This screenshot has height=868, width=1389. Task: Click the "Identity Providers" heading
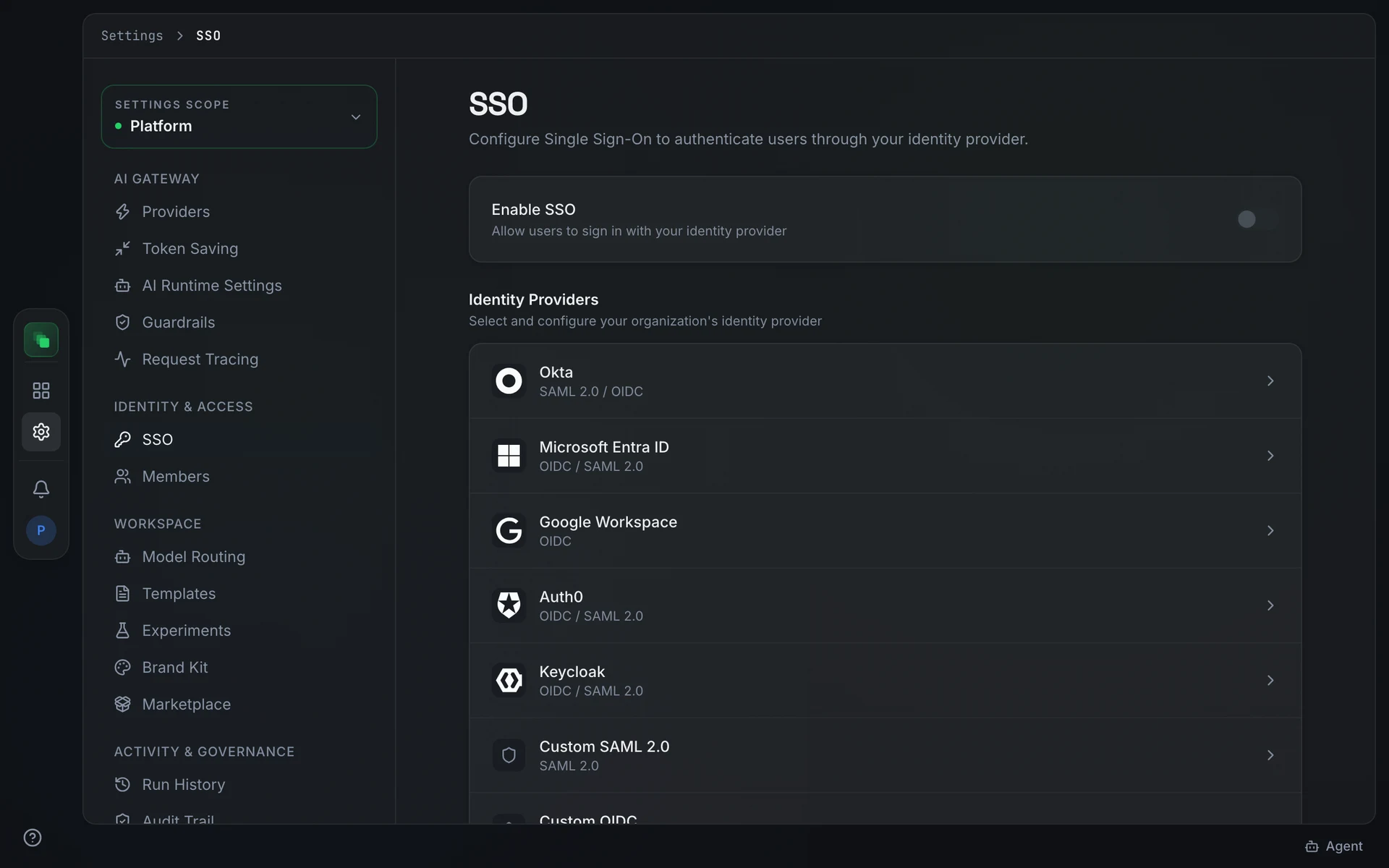click(x=533, y=299)
